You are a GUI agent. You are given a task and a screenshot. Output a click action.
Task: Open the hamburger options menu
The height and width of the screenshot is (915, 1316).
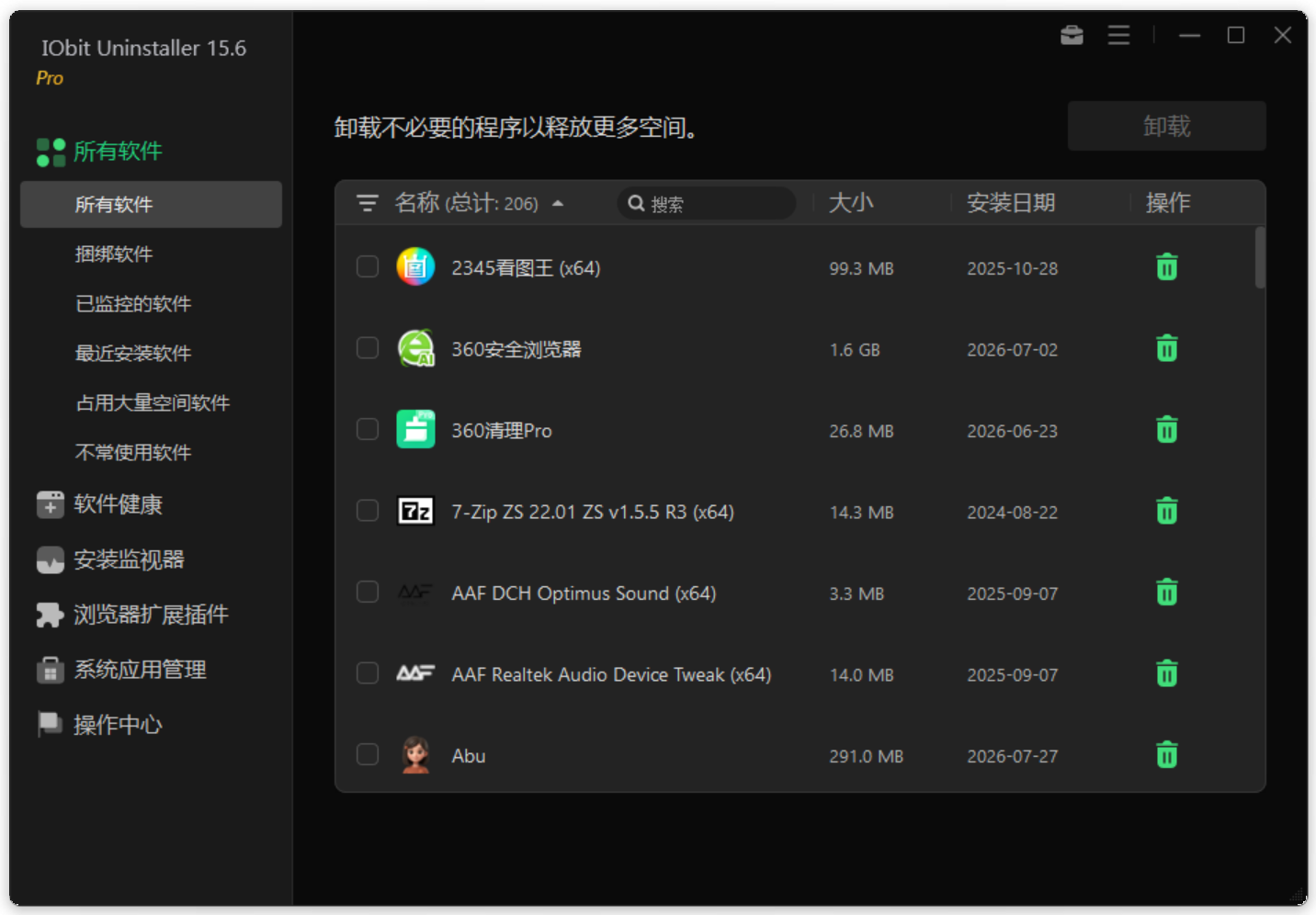point(1118,35)
